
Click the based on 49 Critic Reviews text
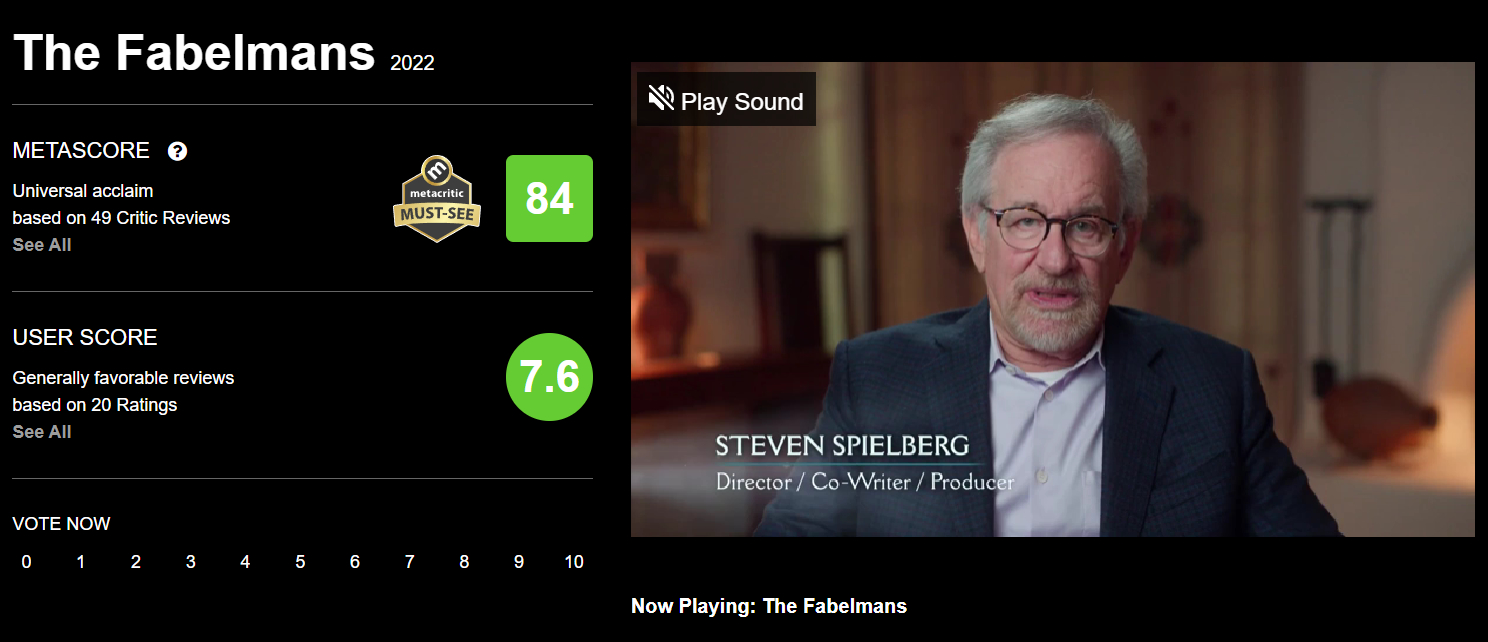coord(121,217)
